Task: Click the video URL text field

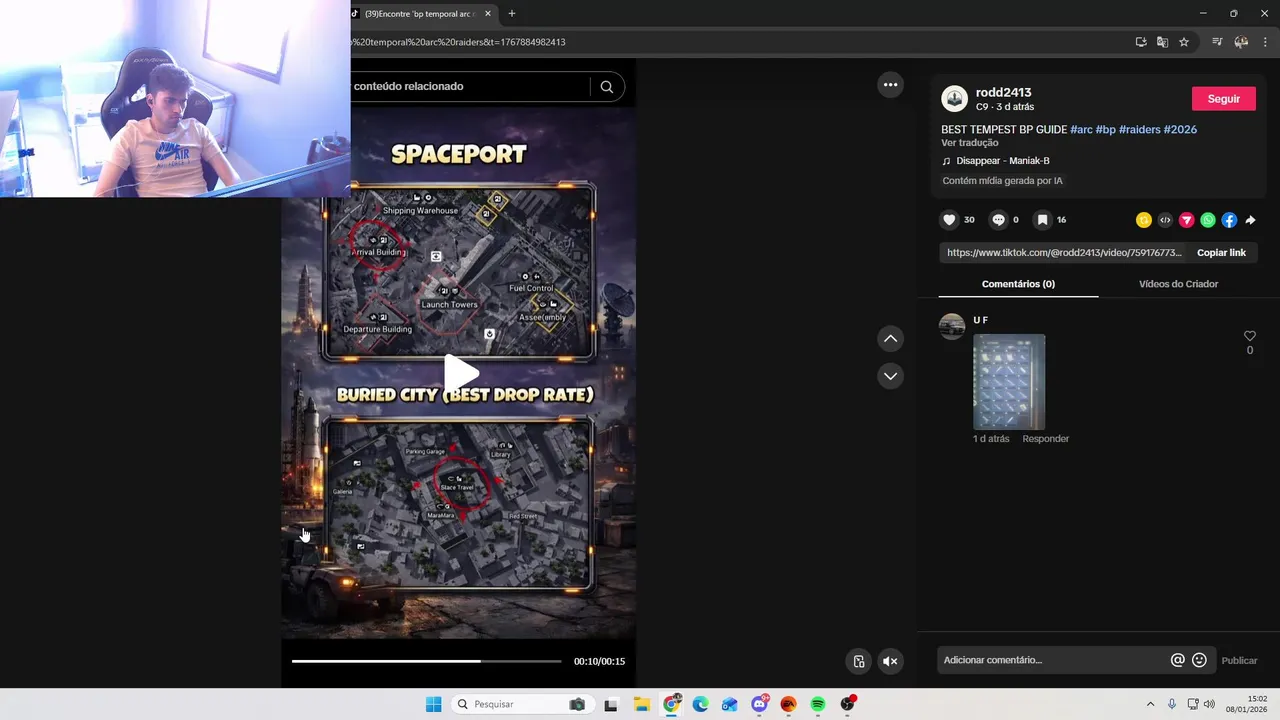Action: (1064, 253)
